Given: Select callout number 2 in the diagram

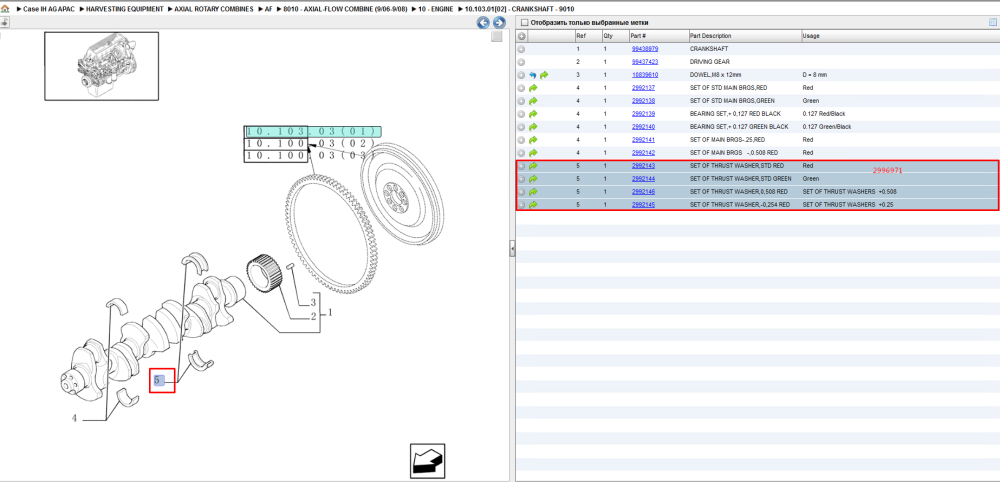Looking at the screenshot, I should pyautogui.click(x=313, y=317).
